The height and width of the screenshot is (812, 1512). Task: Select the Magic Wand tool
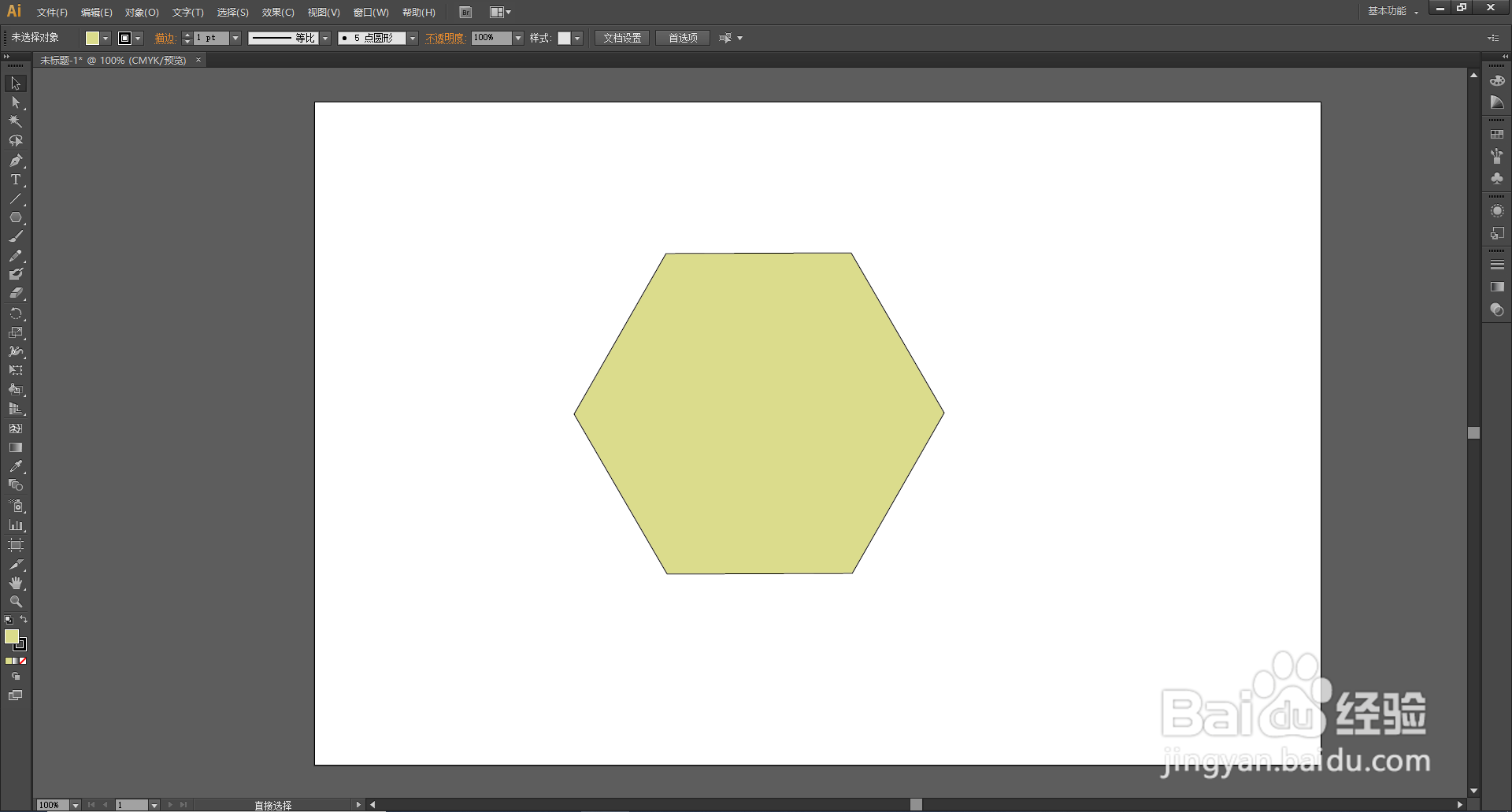coord(16,121)
